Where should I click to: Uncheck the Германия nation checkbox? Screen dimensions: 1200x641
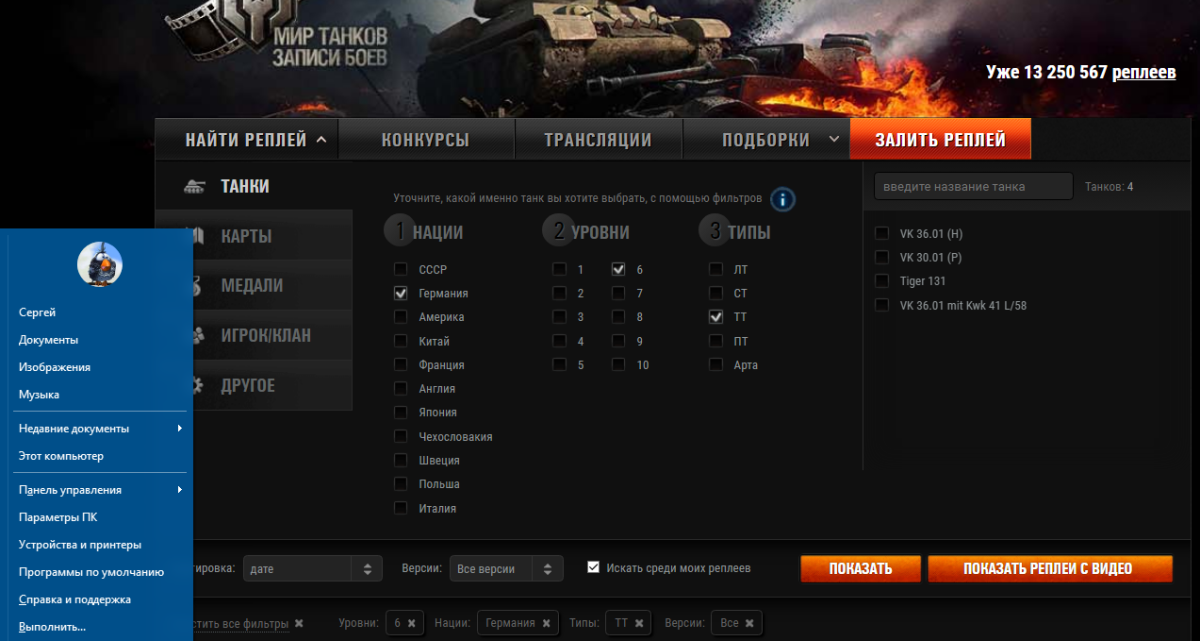[401, 293]
